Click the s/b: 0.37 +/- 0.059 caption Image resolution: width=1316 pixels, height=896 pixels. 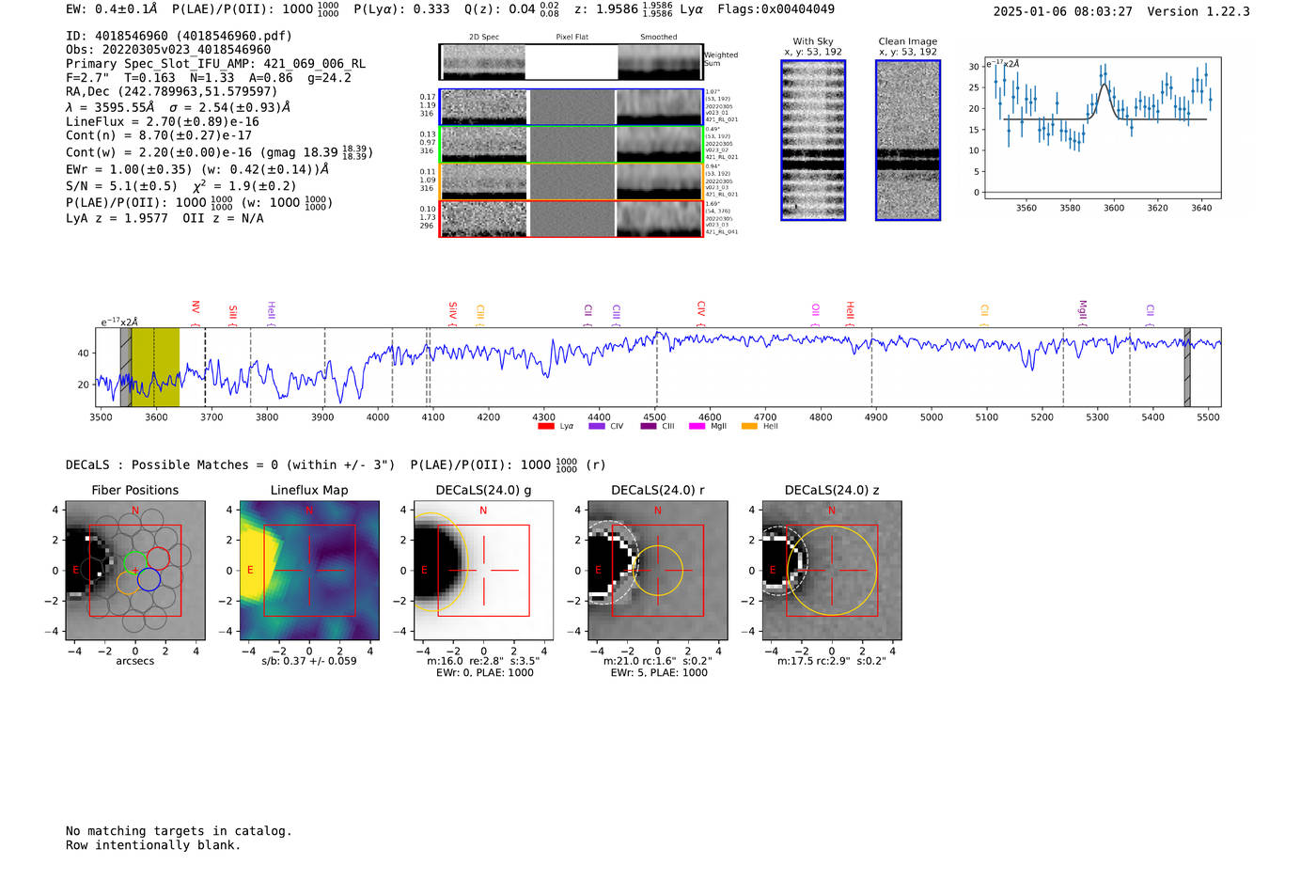point(309,661)
